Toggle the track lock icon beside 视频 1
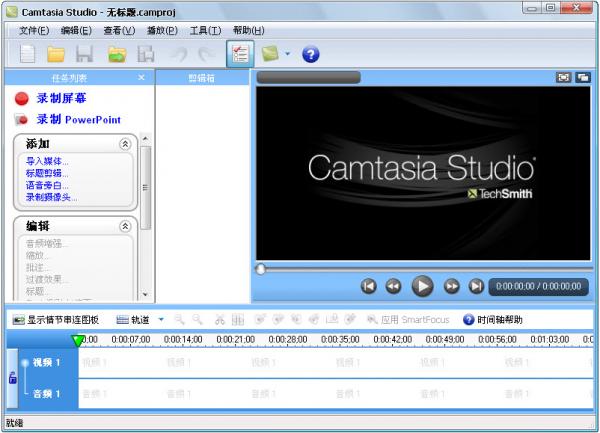The width and height of the screenshot is (600, 433). (x=13, y=378)
